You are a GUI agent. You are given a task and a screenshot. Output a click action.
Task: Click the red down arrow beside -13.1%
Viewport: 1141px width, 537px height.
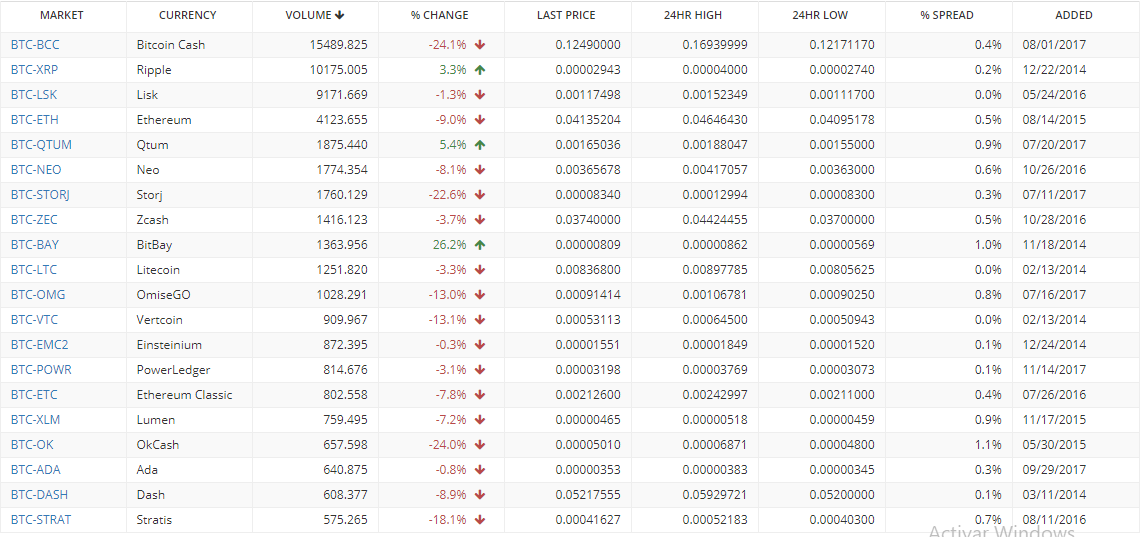pos(480,319)
